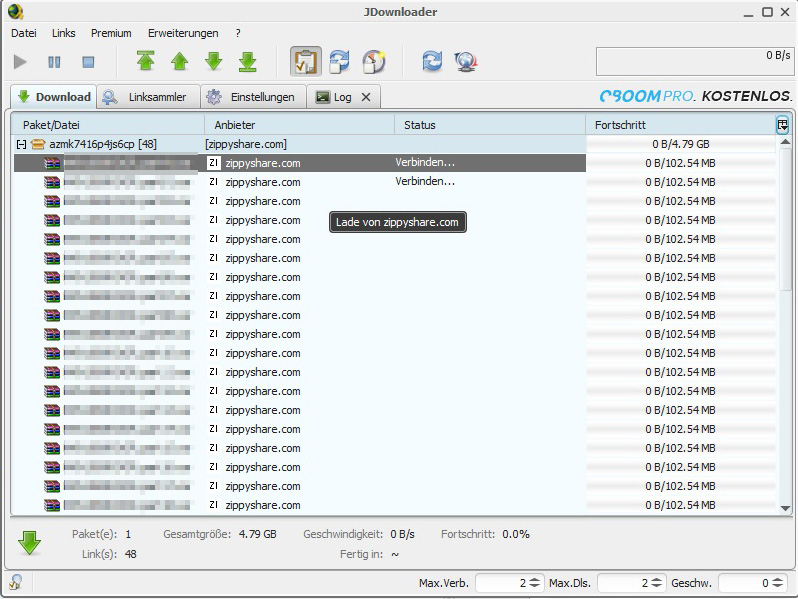Move selected item to top of list

(146, 62)
